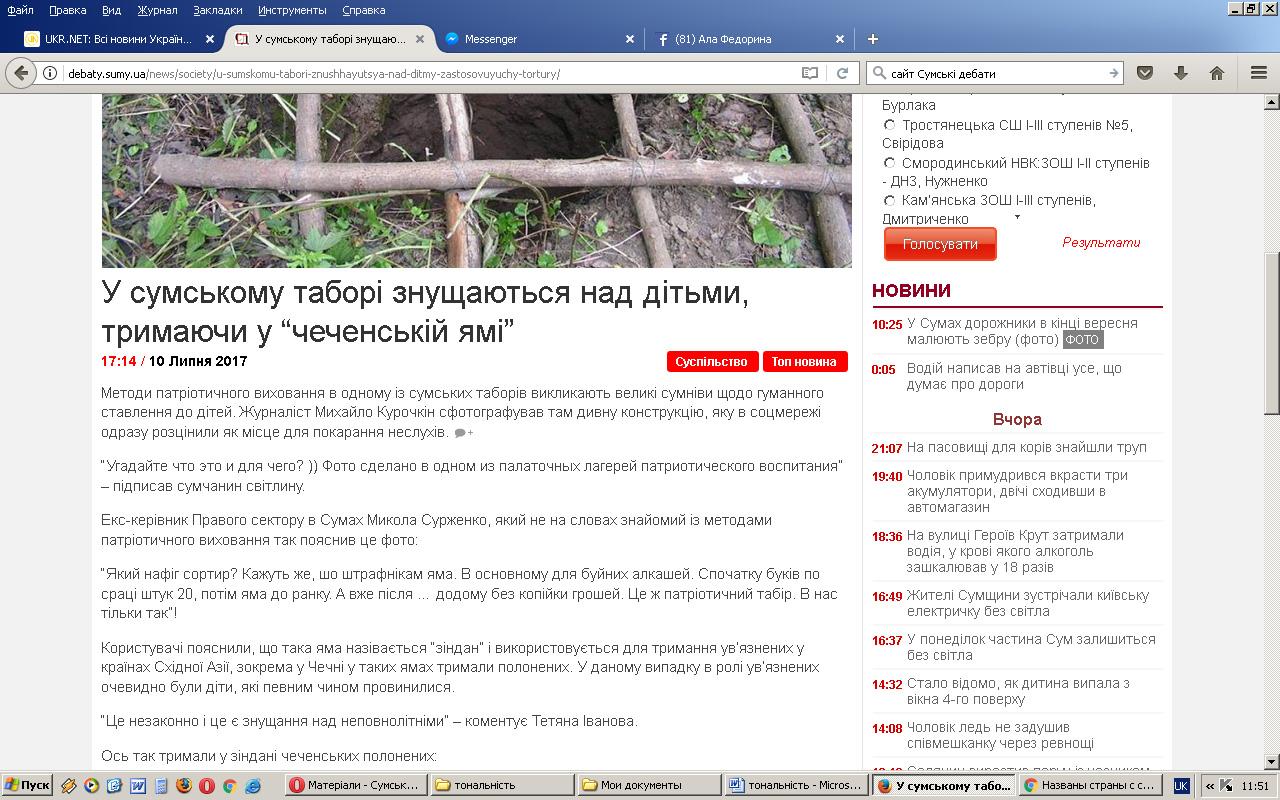Select Тростянецька СШ №5 poll option

(889, 125)
